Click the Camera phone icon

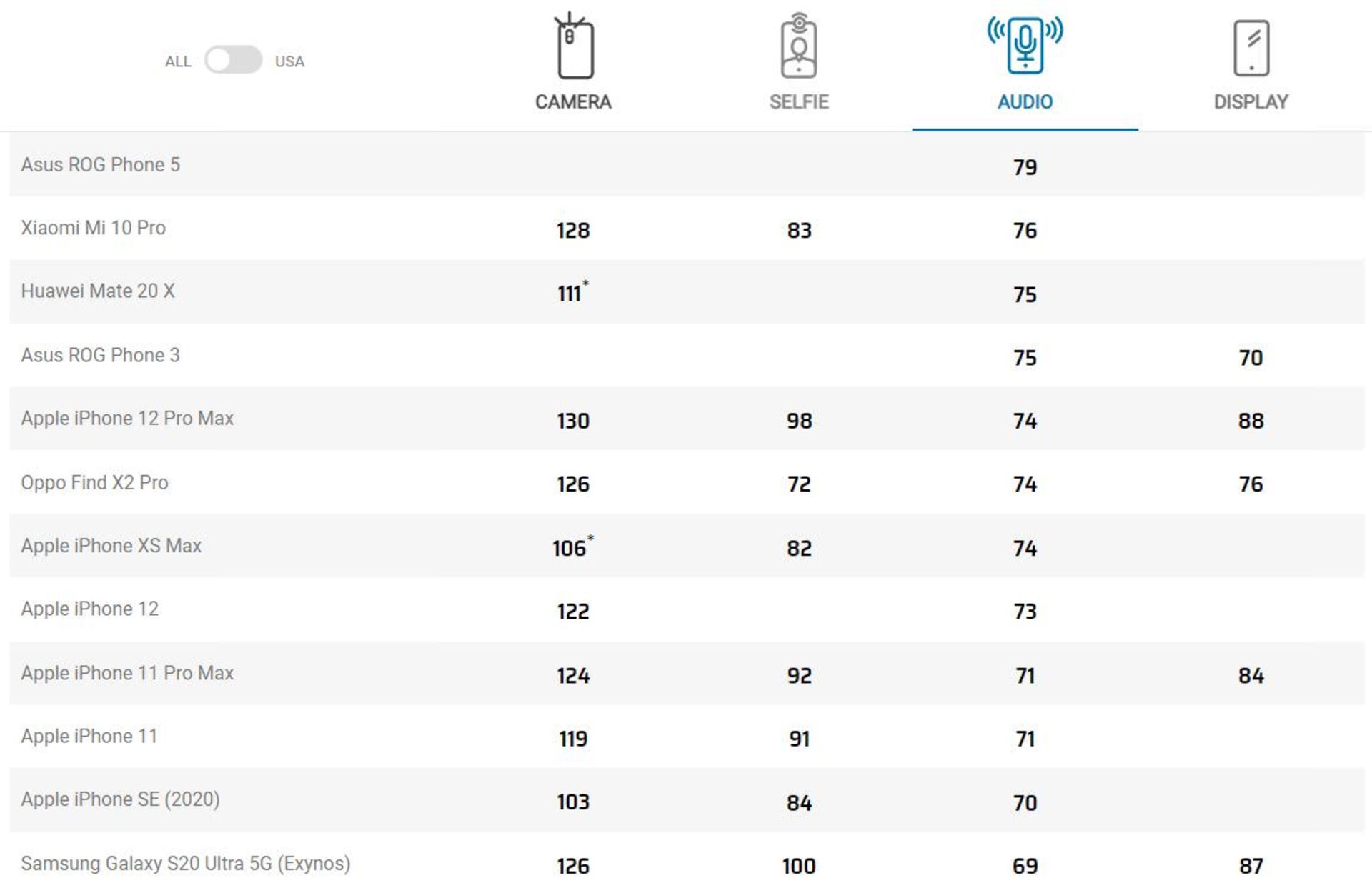coord(574,46)
